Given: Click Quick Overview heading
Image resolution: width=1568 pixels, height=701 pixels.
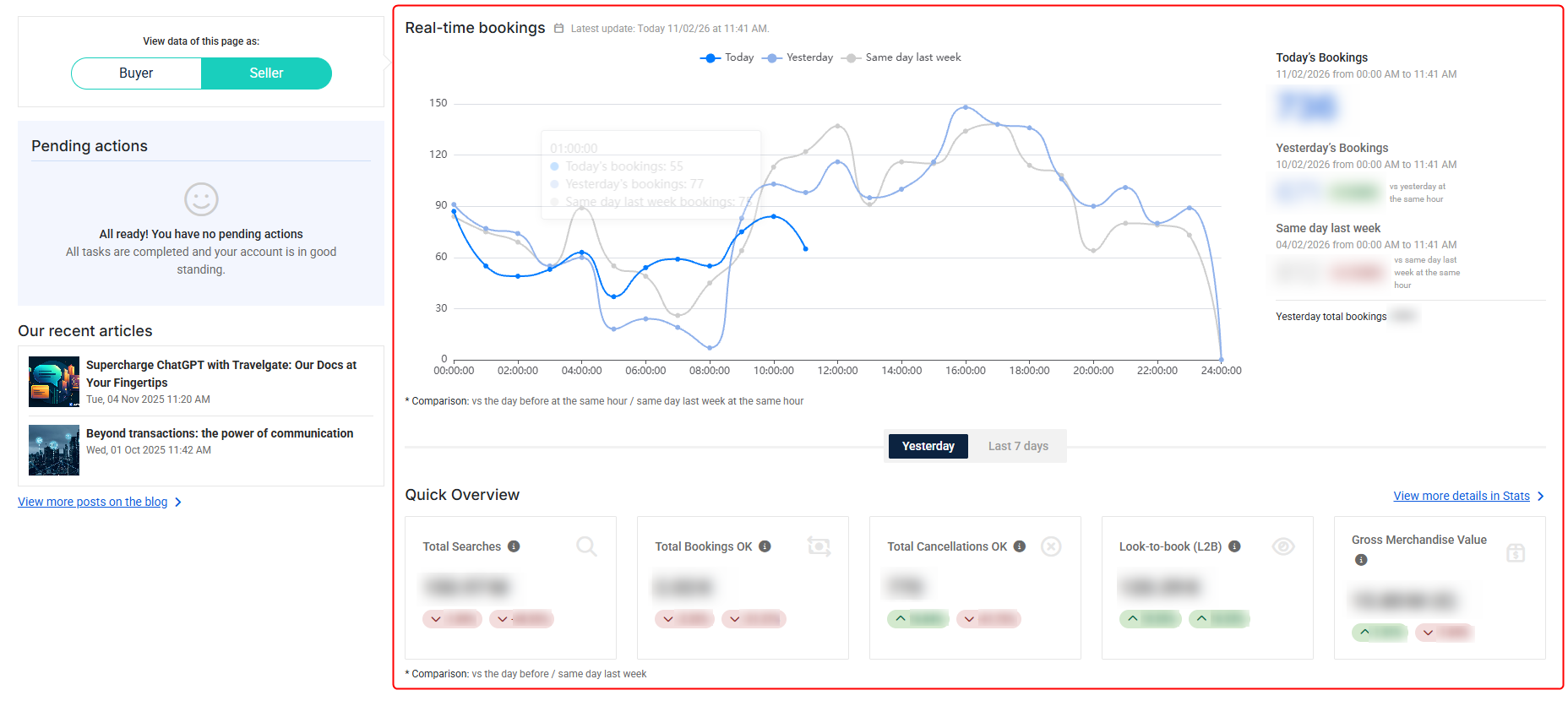Looking at the screenshot, I should pos(462,495).
